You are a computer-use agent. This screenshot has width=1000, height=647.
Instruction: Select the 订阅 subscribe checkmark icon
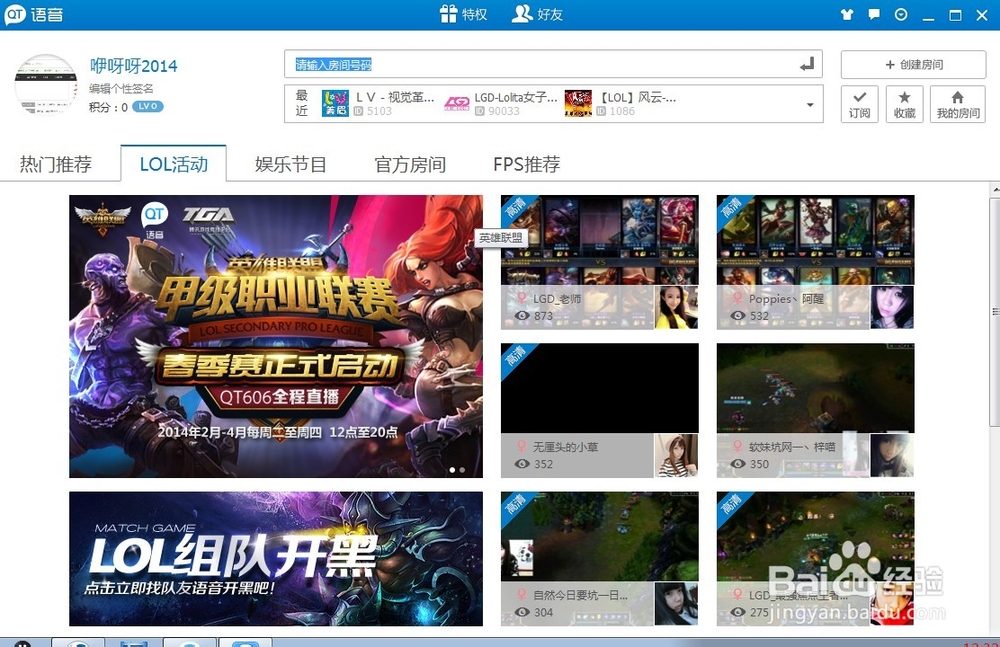(x=858, y=104)
